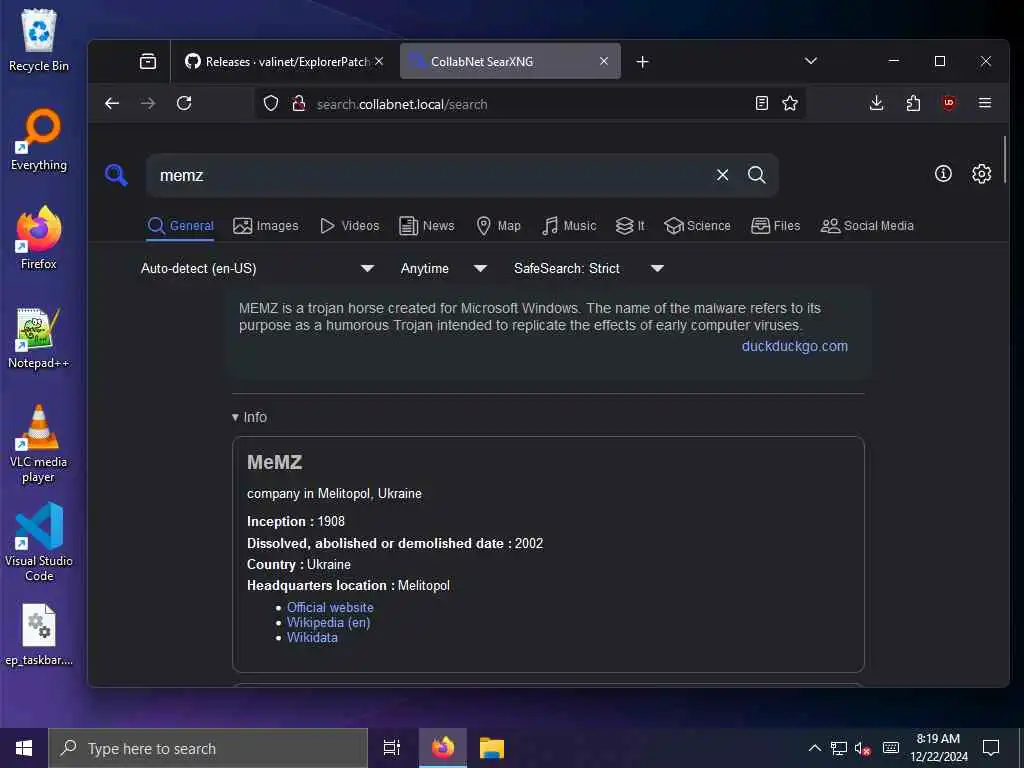Image resolution: width=1024 pixels, height=768 pixels.
Task: Open the SearXNG about info icon
Action: pyautogui.click(x=943, y=174)
